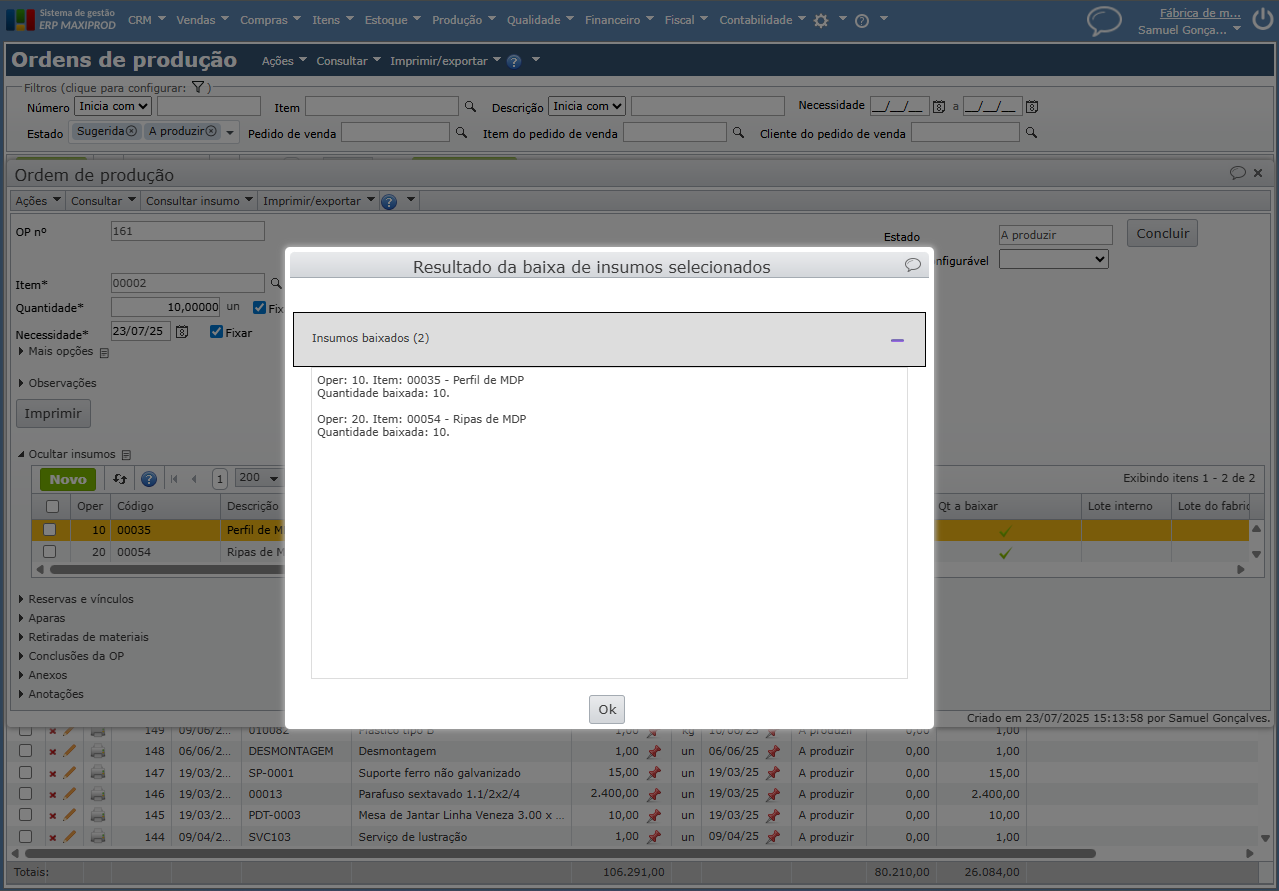1279x891 pixels.
Task: Click Cliente do pedido de venda magnifier
Action: coord(1031,132)
